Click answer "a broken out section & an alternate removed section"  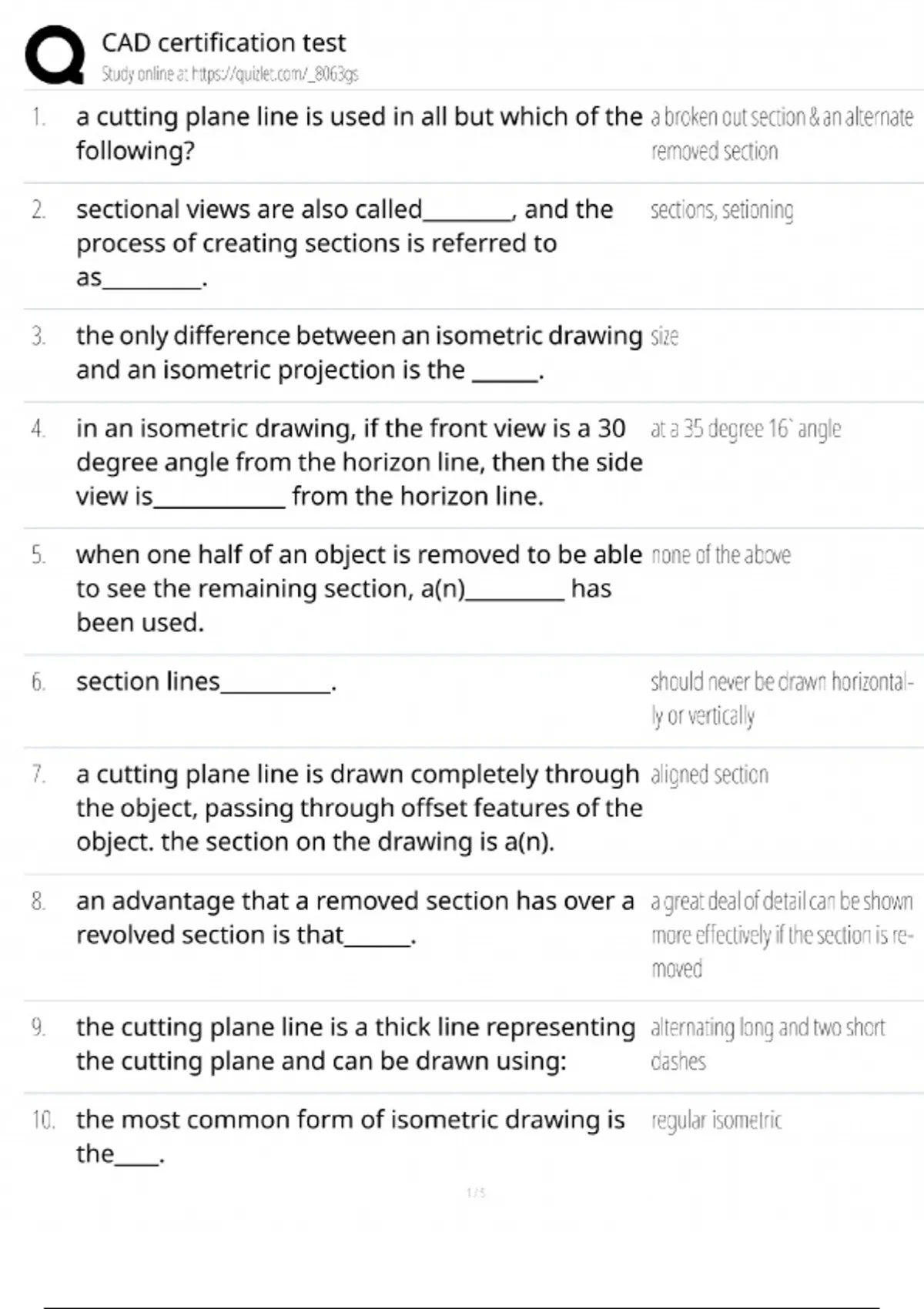click(782, 134)
